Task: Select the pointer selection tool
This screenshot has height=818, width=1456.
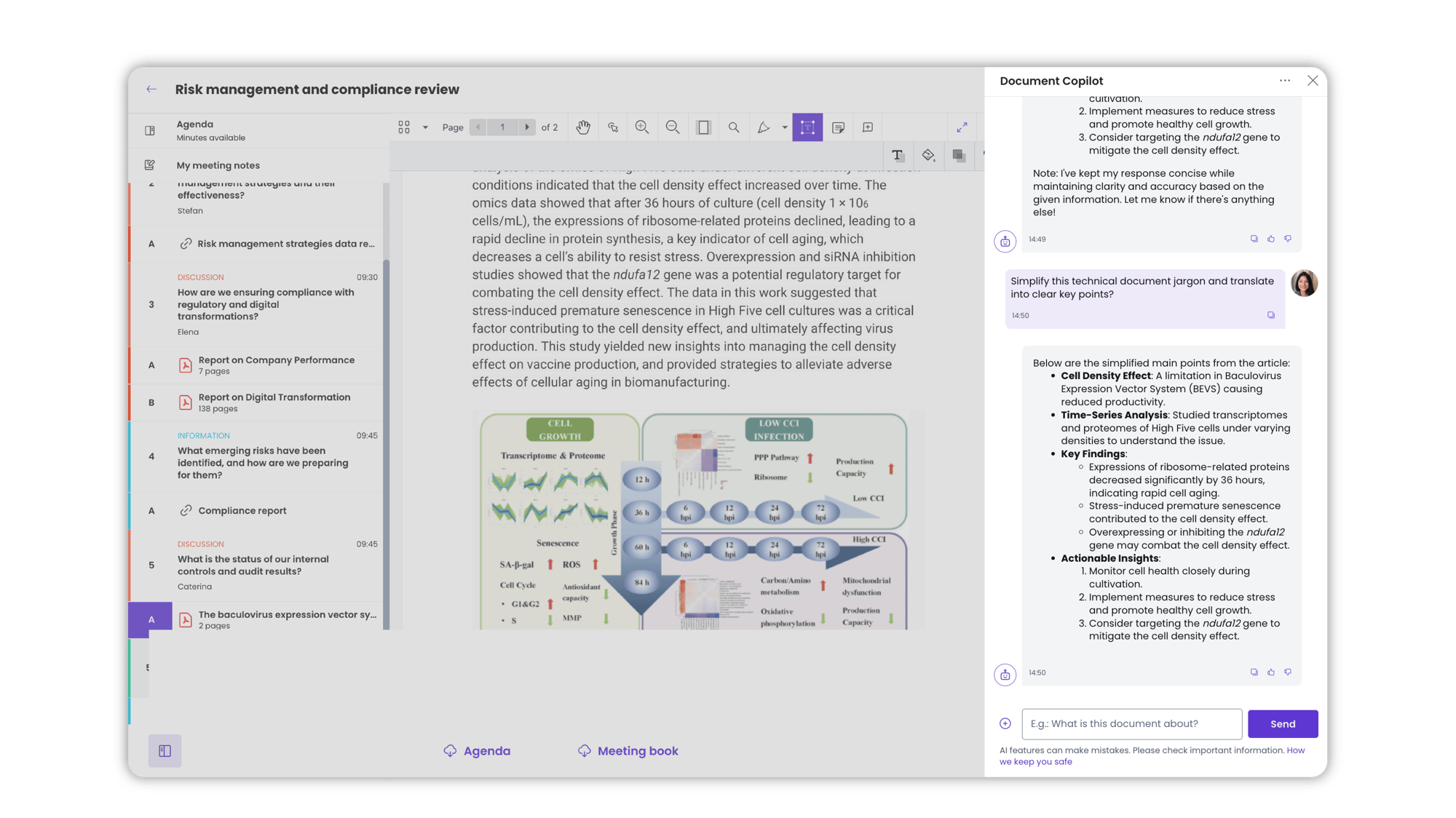Action: tap(613, 127)
